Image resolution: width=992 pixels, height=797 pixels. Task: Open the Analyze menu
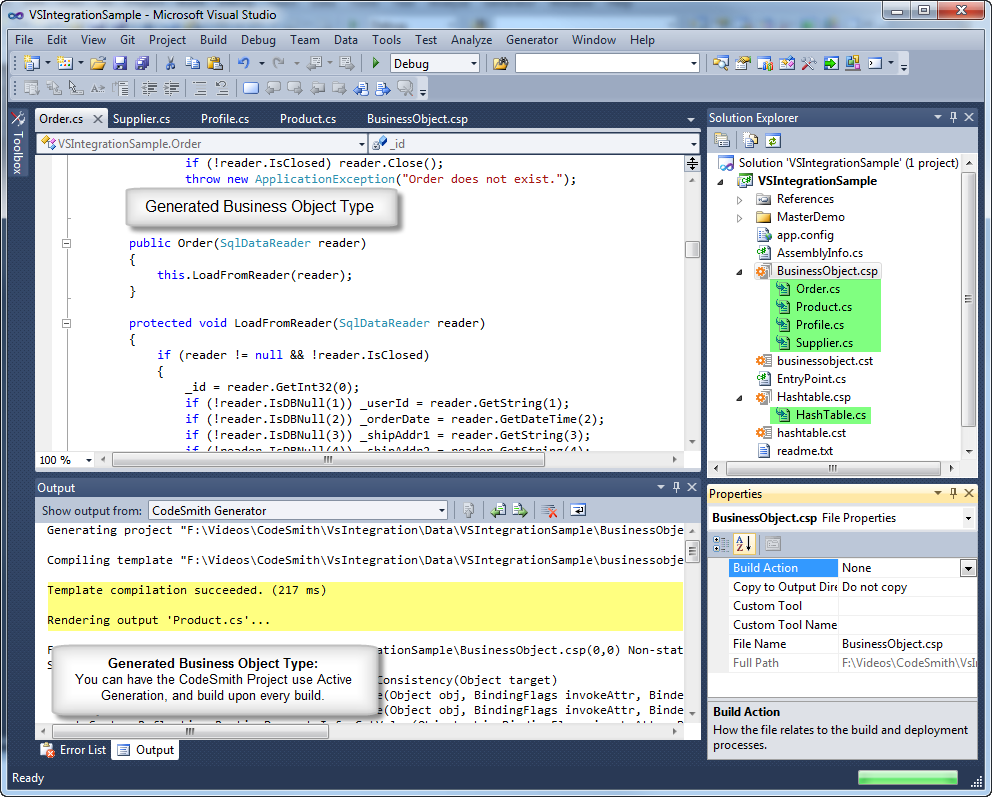coord(471,40)
